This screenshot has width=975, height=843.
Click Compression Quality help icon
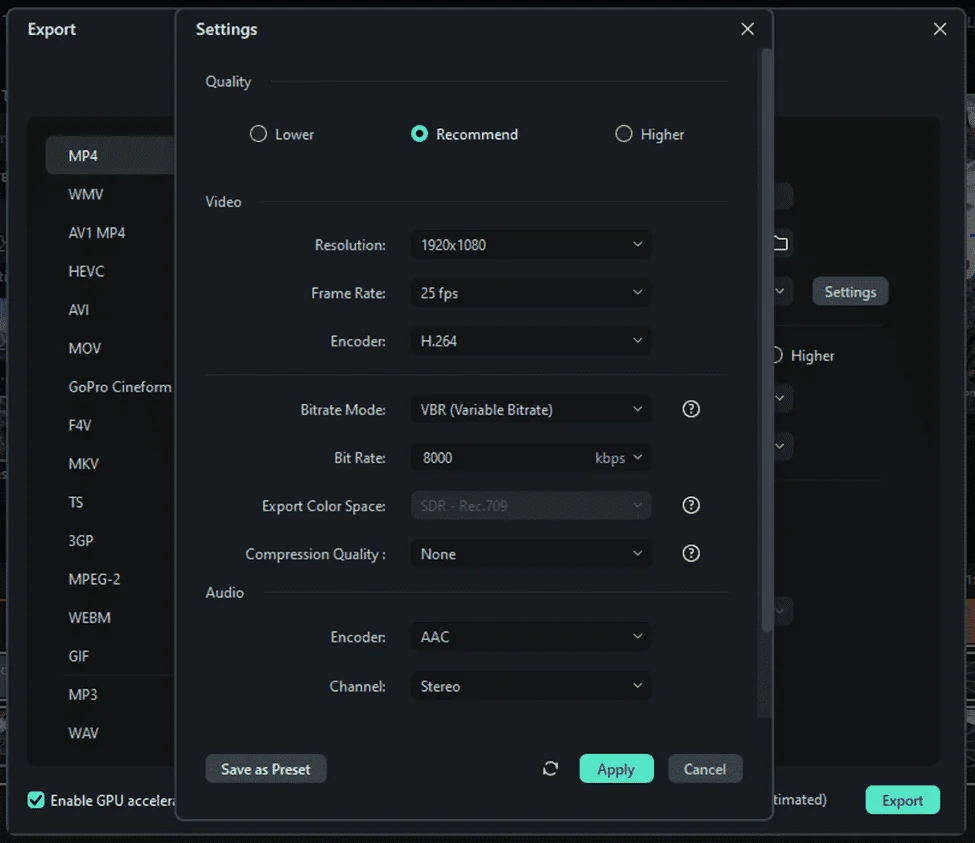tap(691, 553)
